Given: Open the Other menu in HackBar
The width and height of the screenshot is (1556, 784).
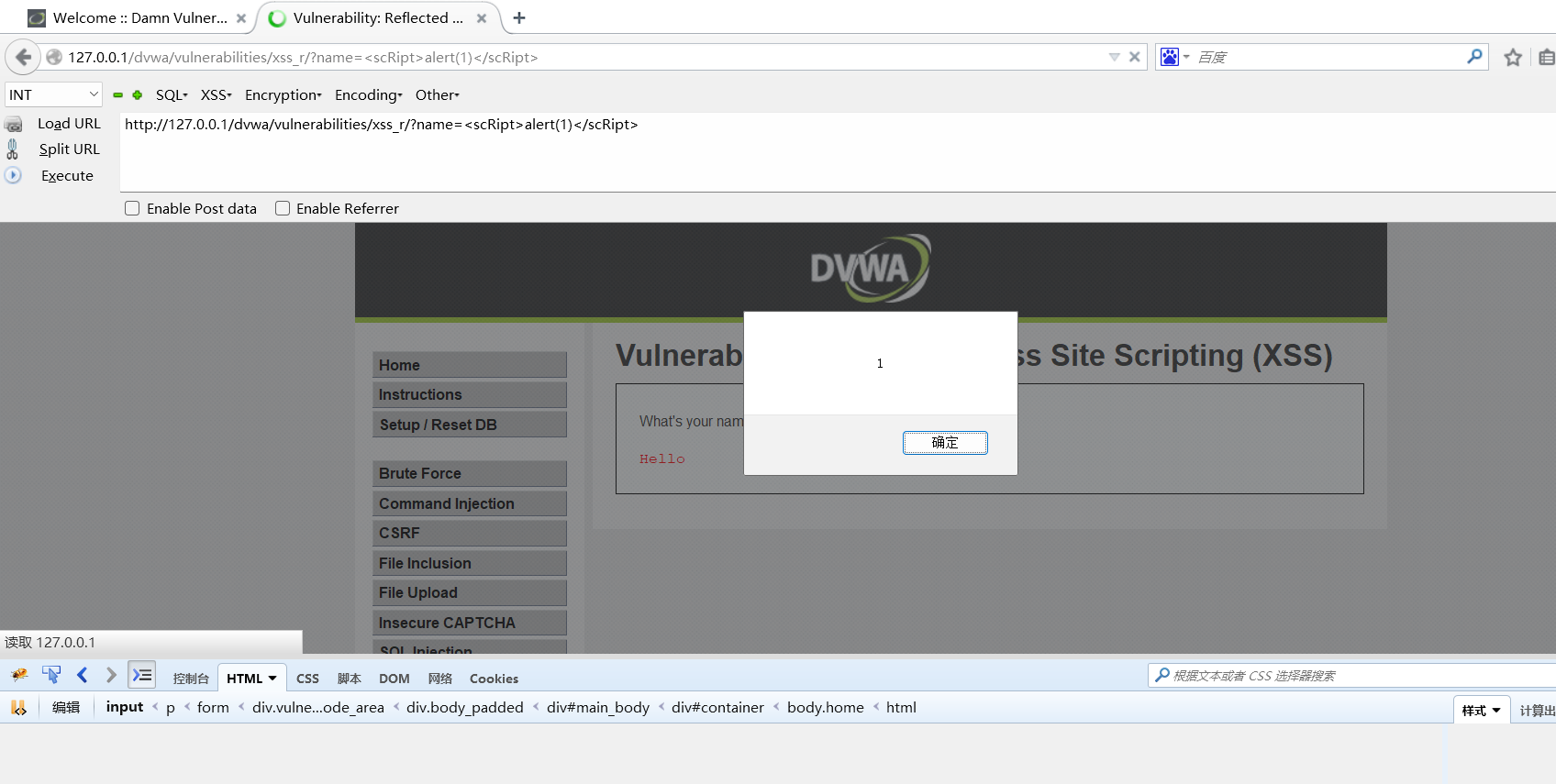Looking at the screenshot, I should [438, 94].
